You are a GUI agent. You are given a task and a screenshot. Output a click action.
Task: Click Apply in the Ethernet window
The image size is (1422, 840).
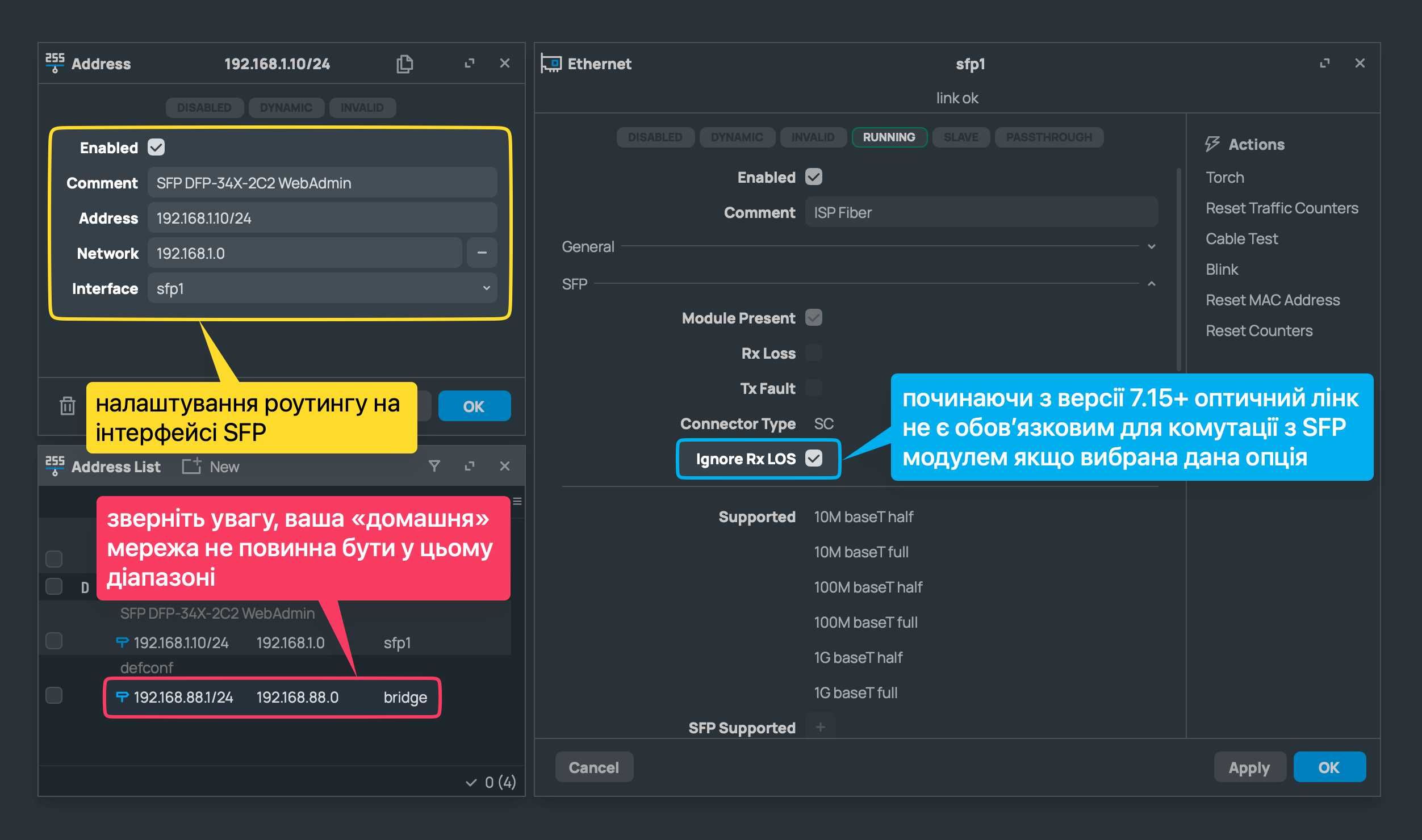point(1249,767)
